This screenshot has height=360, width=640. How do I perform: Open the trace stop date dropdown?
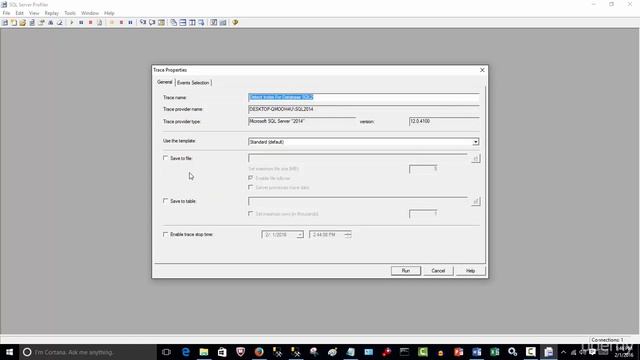[300, 235]
